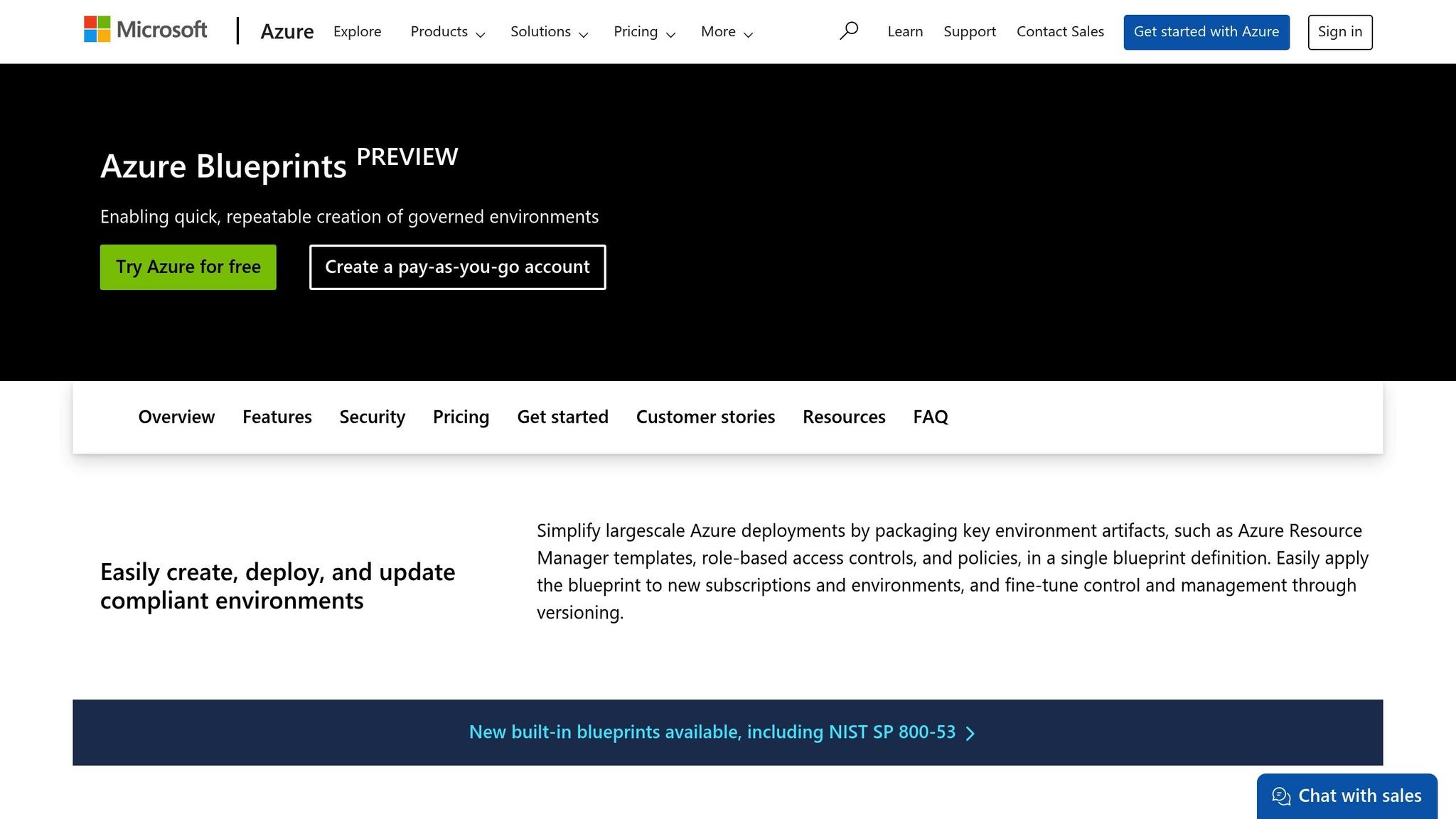The height and width of the screenshot is (819, 1456).
Task: Open the Pricing dropdown in top navigation
Action: pyautogui.click(x=644, y=32)
